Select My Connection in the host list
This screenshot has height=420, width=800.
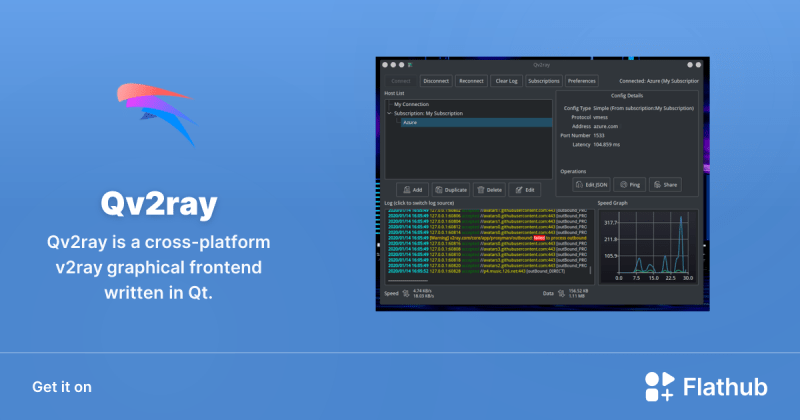coord(411,104)
